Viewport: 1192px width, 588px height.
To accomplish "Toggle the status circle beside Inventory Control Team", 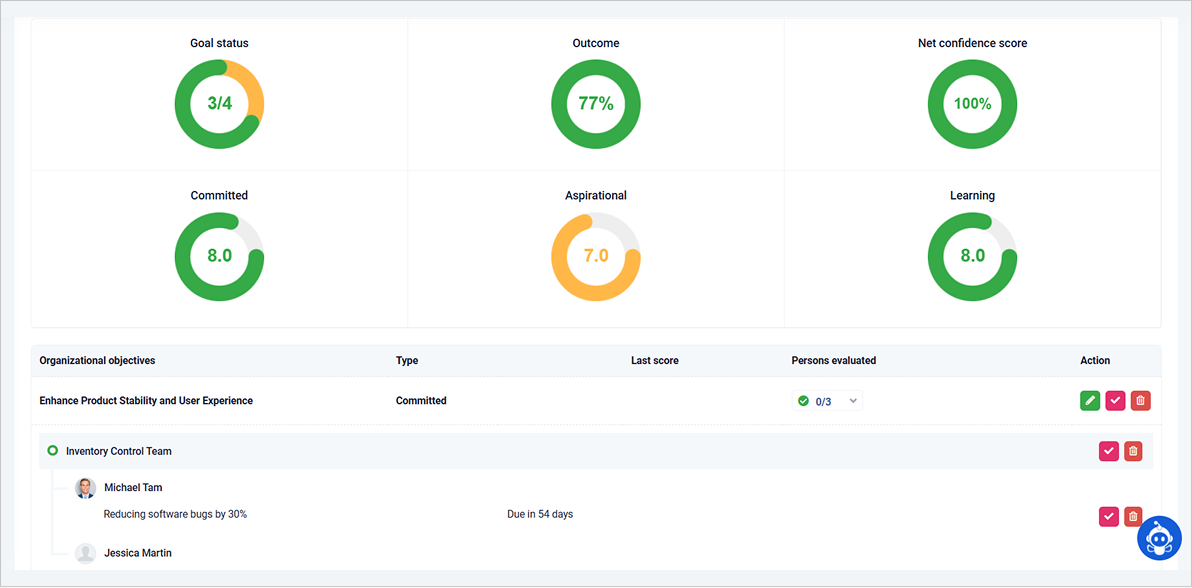I will click(x=52, y=450).
